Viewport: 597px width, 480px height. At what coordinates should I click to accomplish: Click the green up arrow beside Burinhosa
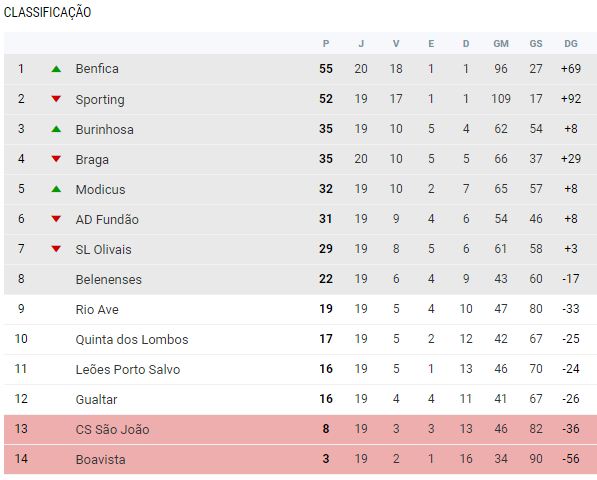56,129
